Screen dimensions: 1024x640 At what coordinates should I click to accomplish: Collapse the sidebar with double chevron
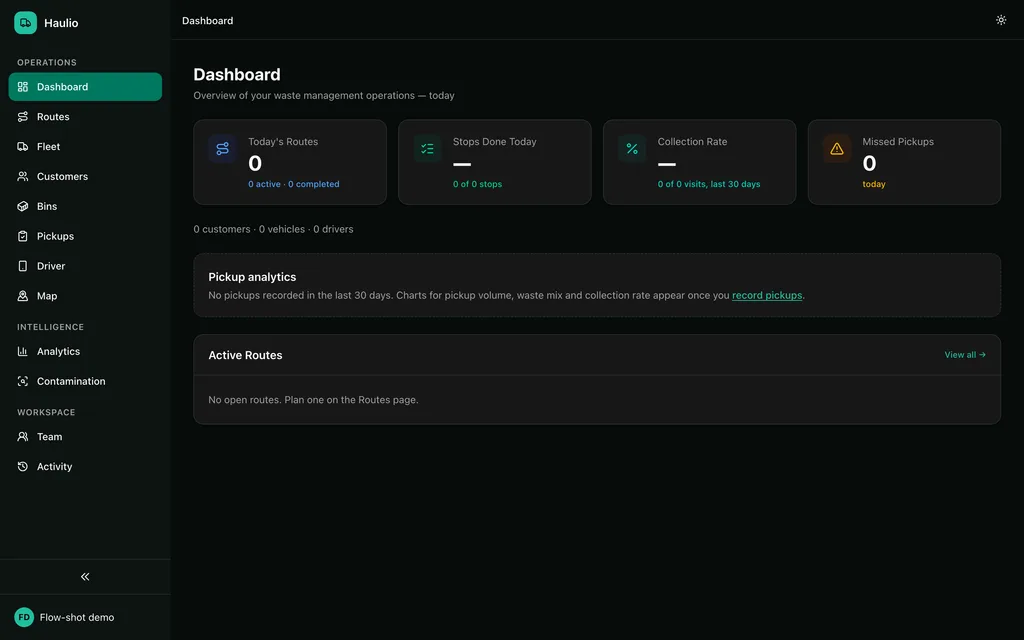click(x=85, y=577)
